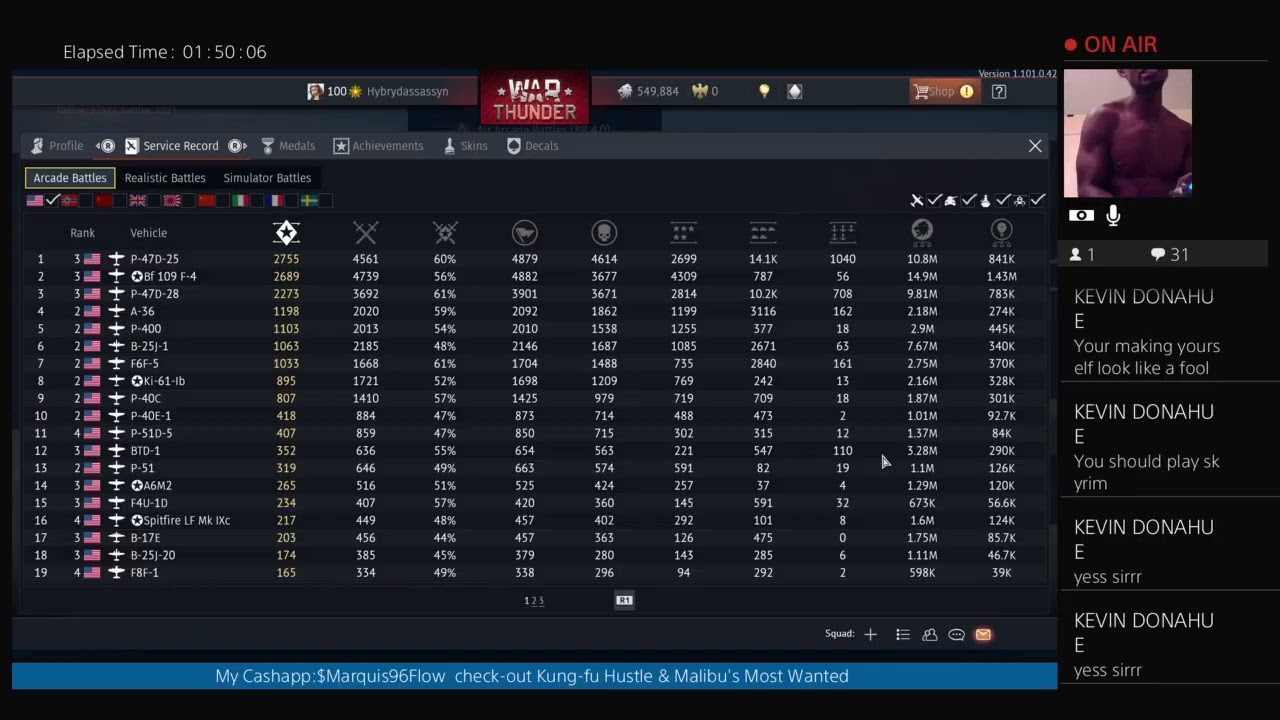Open the Achievements tab
The height and width of the screenshot is (720, 1280).
click(x=378, y=146)
